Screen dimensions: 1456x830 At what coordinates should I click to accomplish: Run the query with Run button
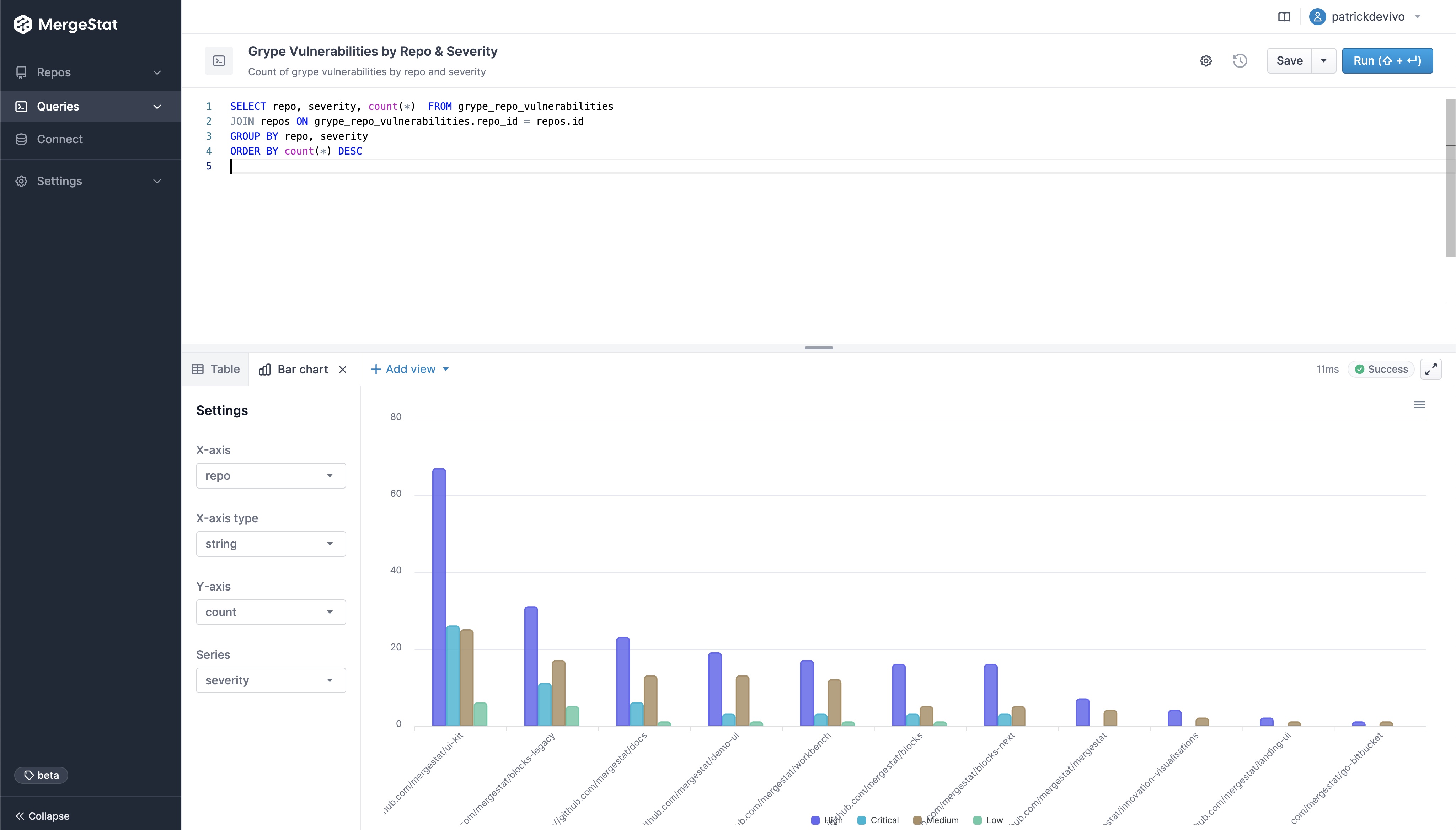tap(1387, 61)
